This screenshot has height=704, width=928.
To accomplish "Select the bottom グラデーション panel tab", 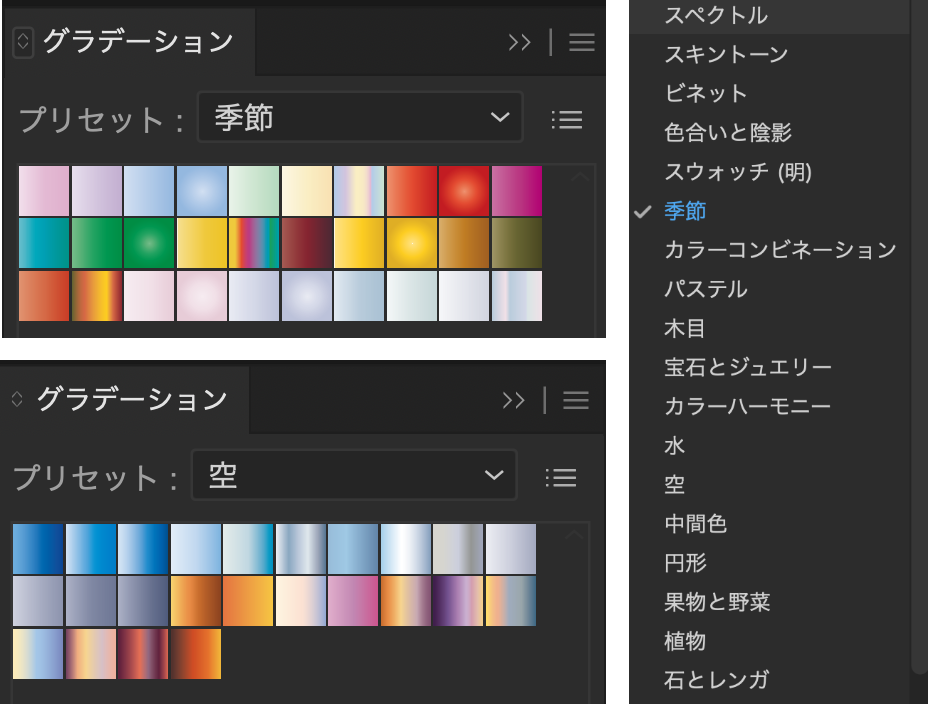I will tap(132, 400).
